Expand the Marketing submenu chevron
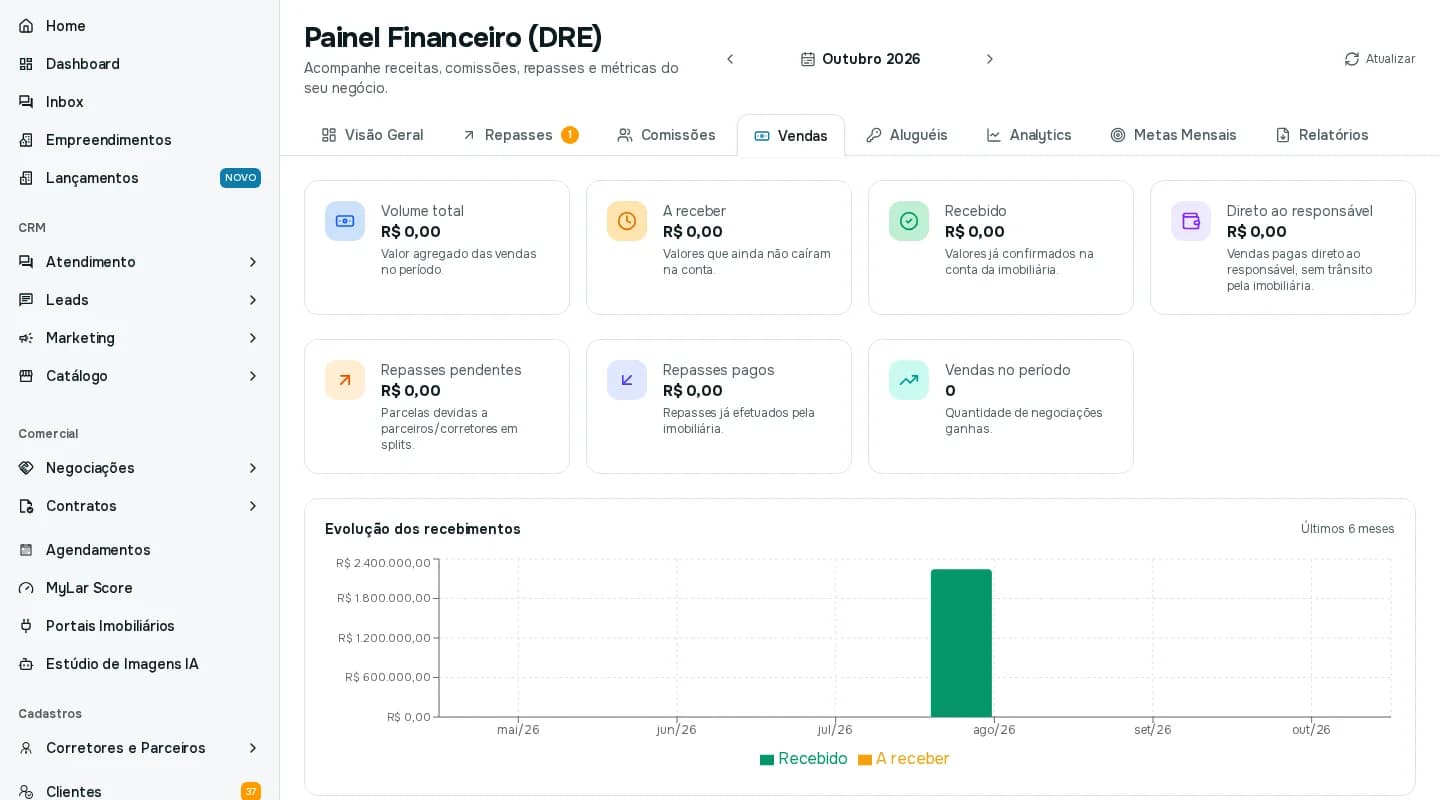 253,338
